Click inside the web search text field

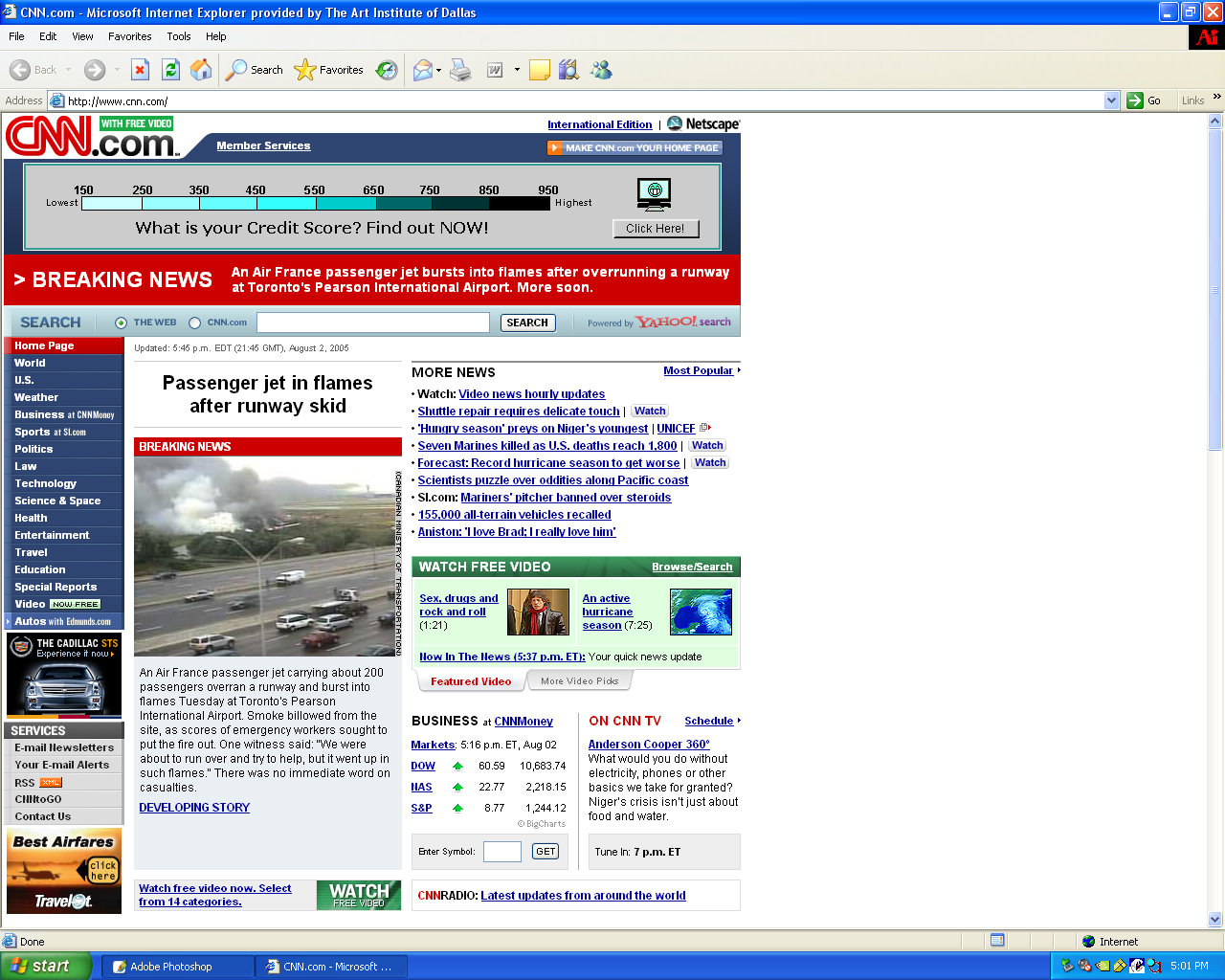pyautogui.click(x=373, y=323)
